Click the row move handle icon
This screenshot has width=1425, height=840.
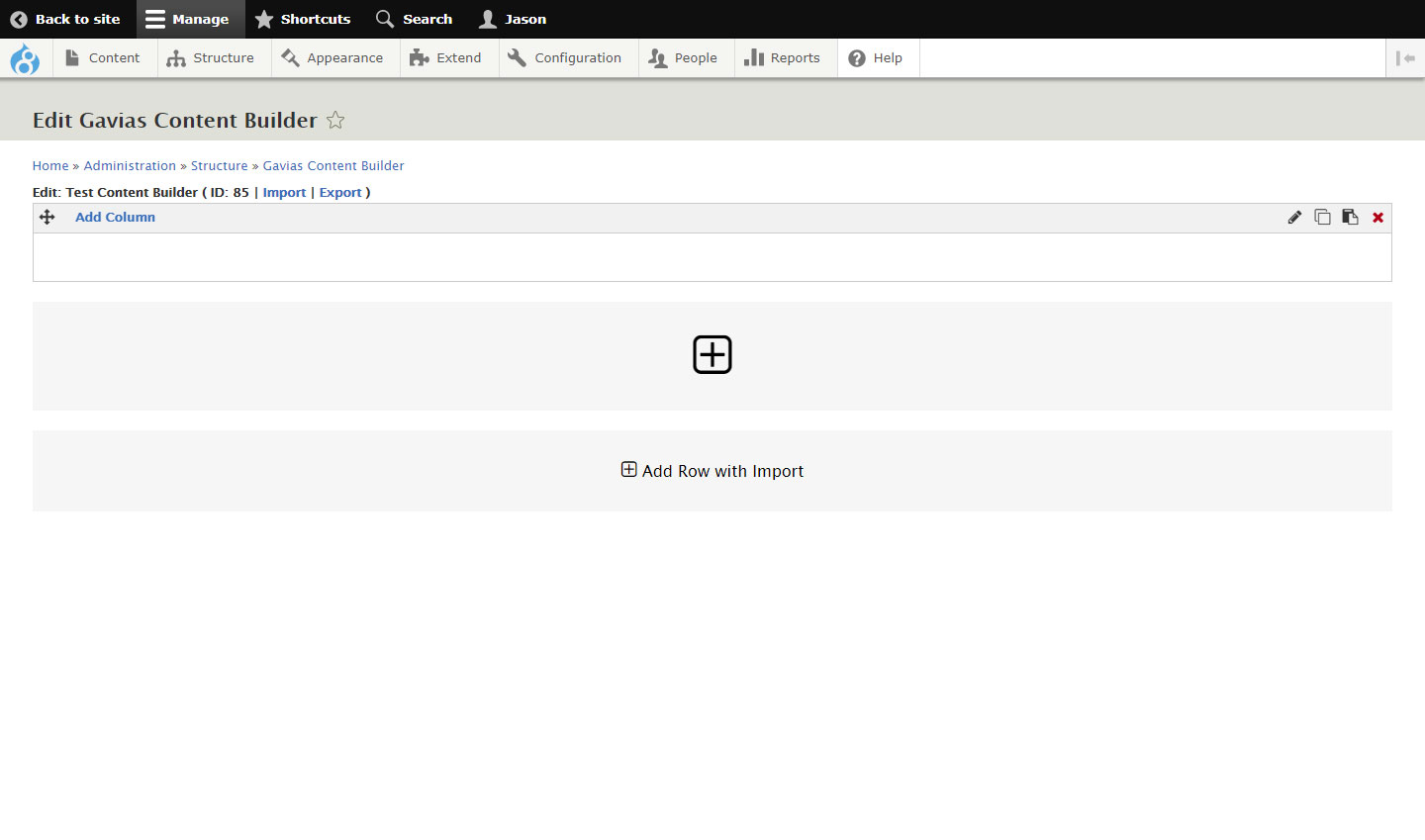tap(47, 217)
